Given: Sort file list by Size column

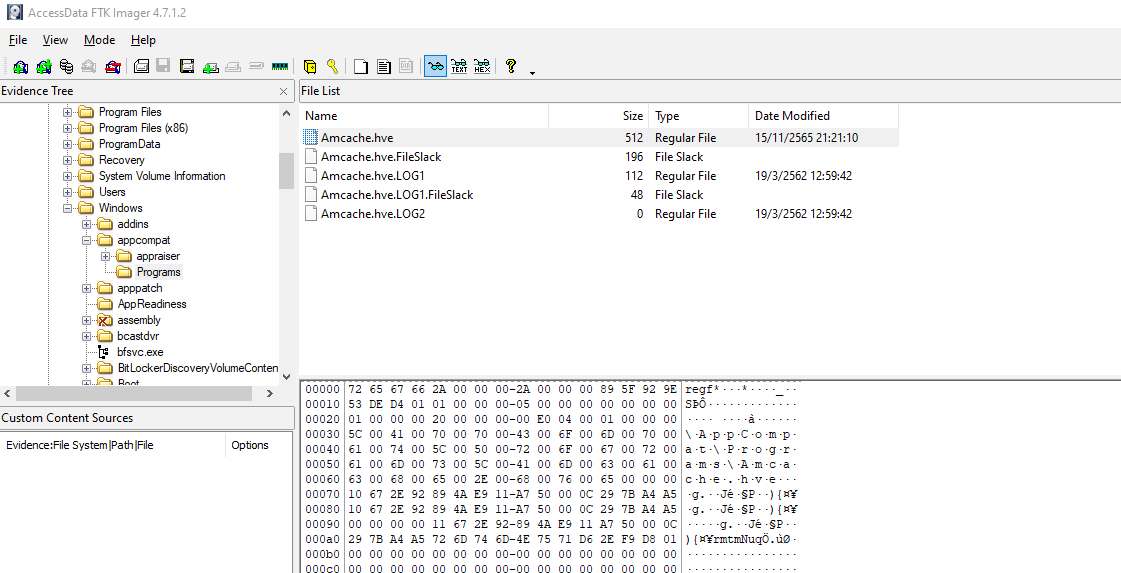Looking at the screenshot, I should (x=599, y=116).
